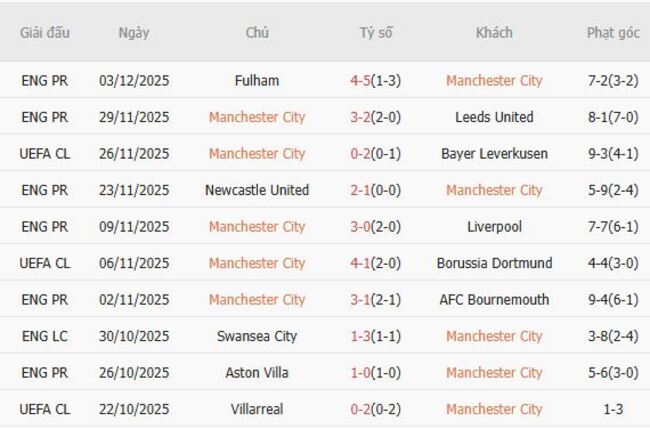This screenshot has height=429, width=650.
Task: Select the "Ngày" column header
Action: [133, 33]
